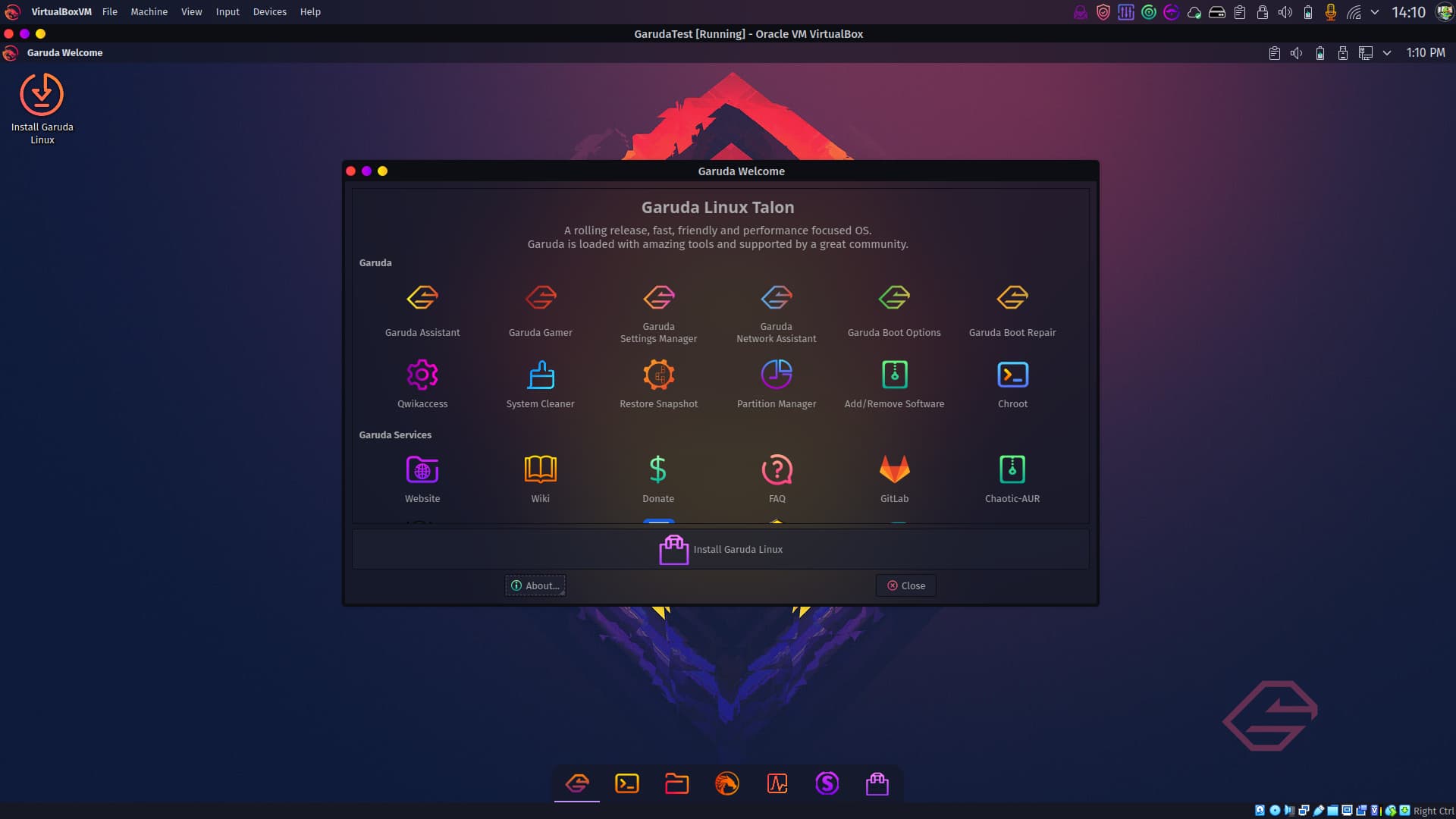This screenshot has width=1456, height=819.
Task: Click guest panel network display tray icon
Action: pyautogui.click(x=1366, y=53)
